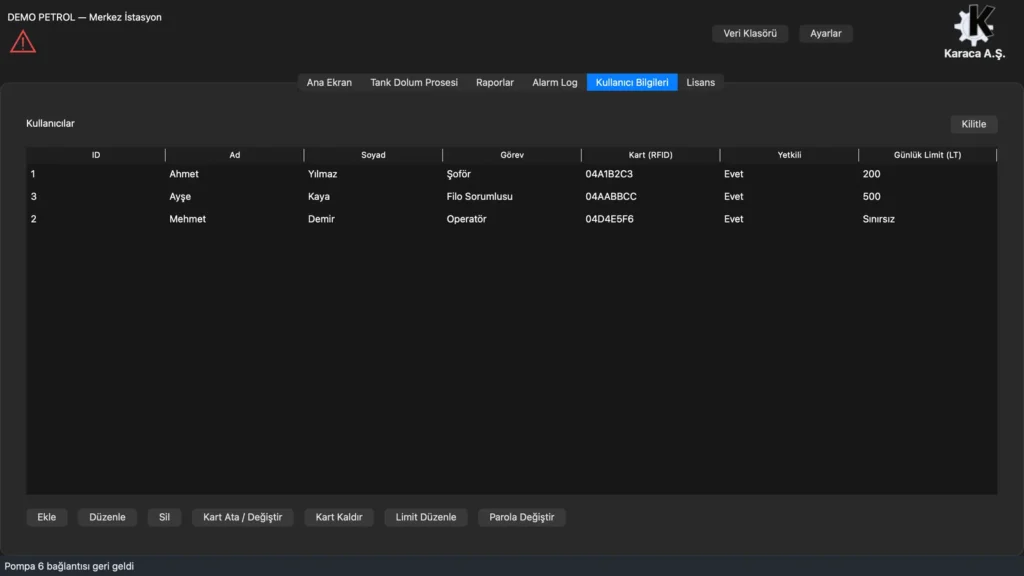Open the Raporlar tab
Image resolution: width=1024 pixels, height=576 pixels.
click(x=494, y=82)
